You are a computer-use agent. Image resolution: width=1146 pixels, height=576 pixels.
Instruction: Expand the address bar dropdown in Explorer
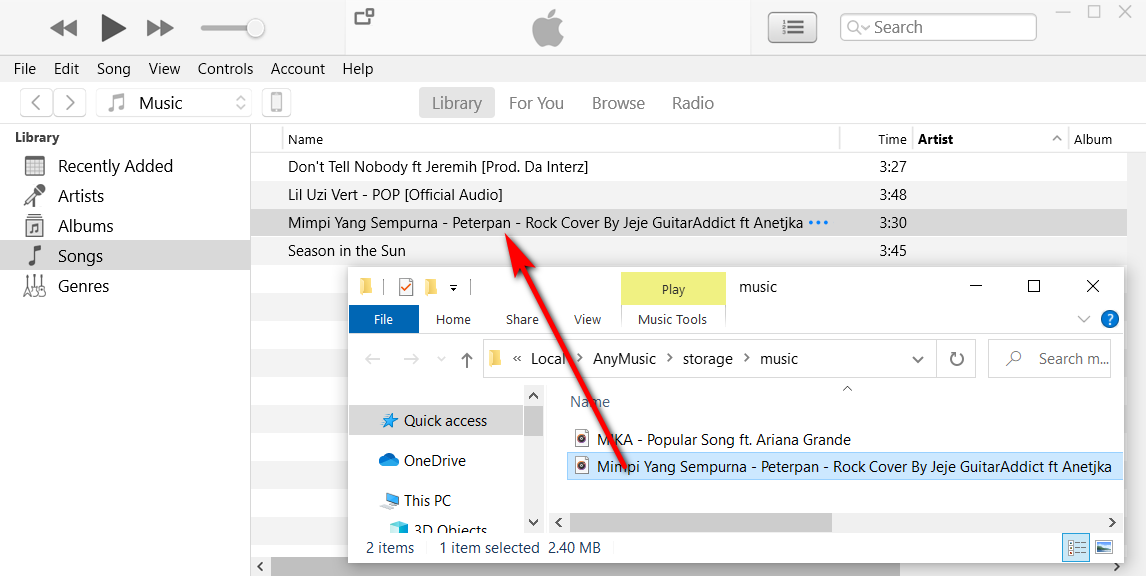918,358
